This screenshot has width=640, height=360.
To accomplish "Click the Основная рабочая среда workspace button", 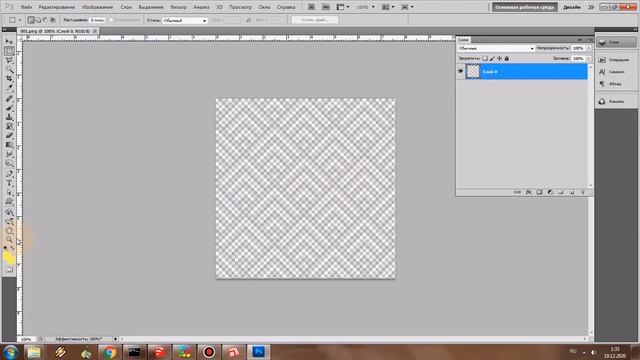I will (x=524, y=7).
